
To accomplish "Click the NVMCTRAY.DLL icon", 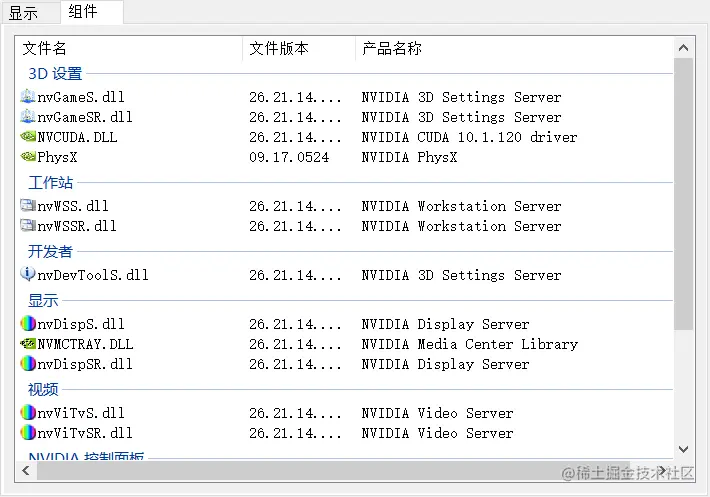I will pyautogui.click(x=28, y=344).
